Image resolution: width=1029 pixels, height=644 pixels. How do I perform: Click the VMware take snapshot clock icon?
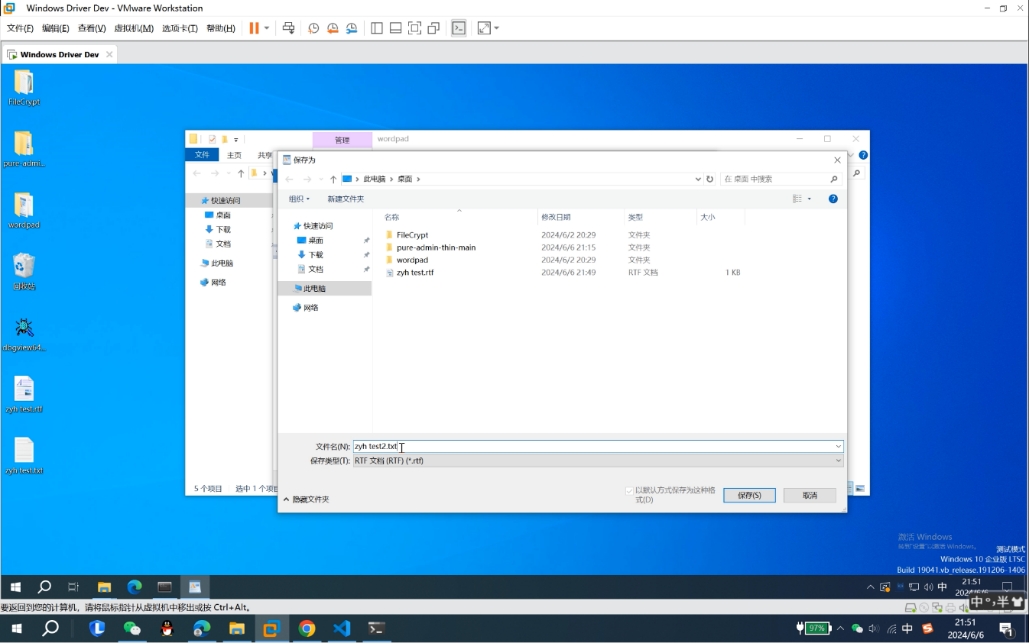pos(313,28)
